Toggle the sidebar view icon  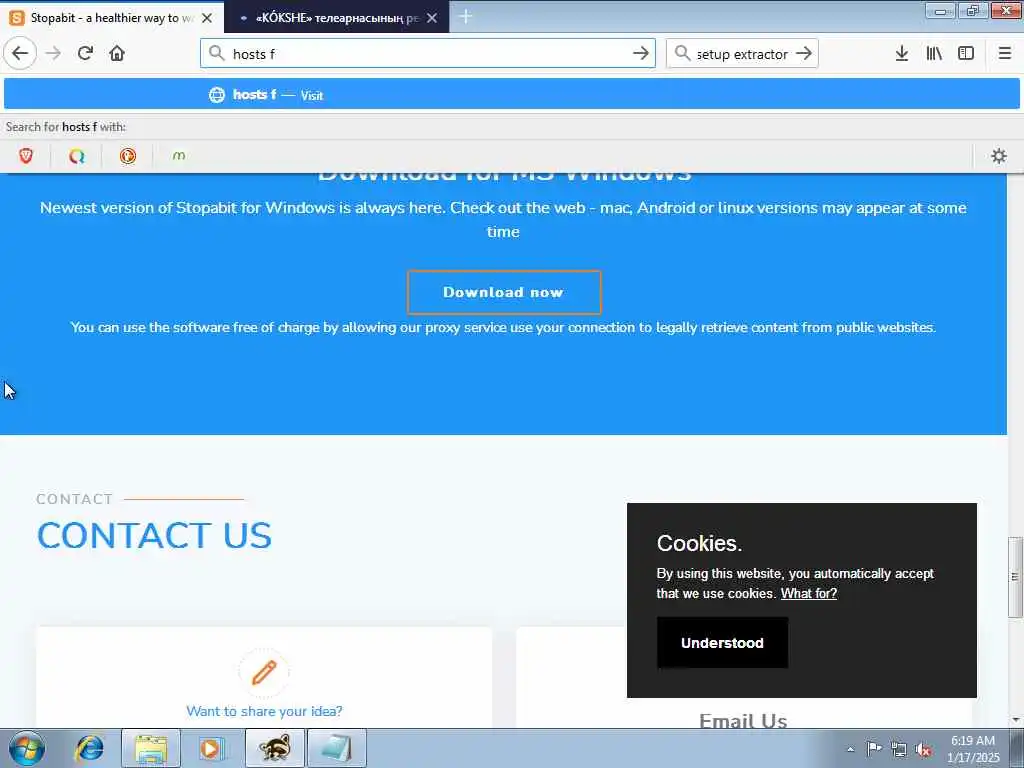[x=966, y=54]
